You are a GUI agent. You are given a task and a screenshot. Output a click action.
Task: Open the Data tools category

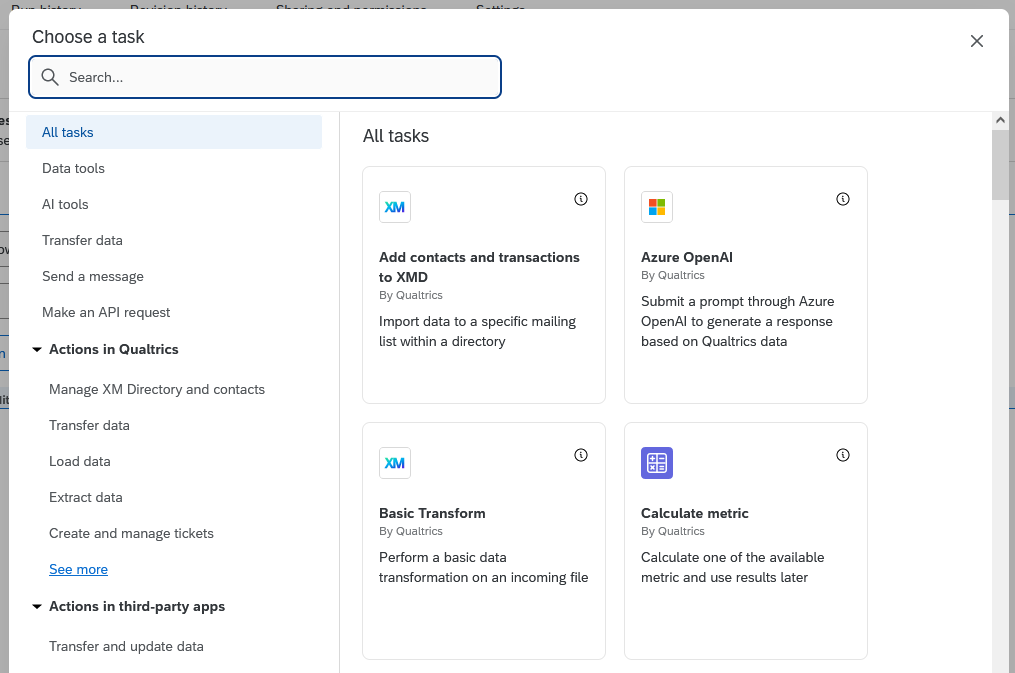[73, 168]
